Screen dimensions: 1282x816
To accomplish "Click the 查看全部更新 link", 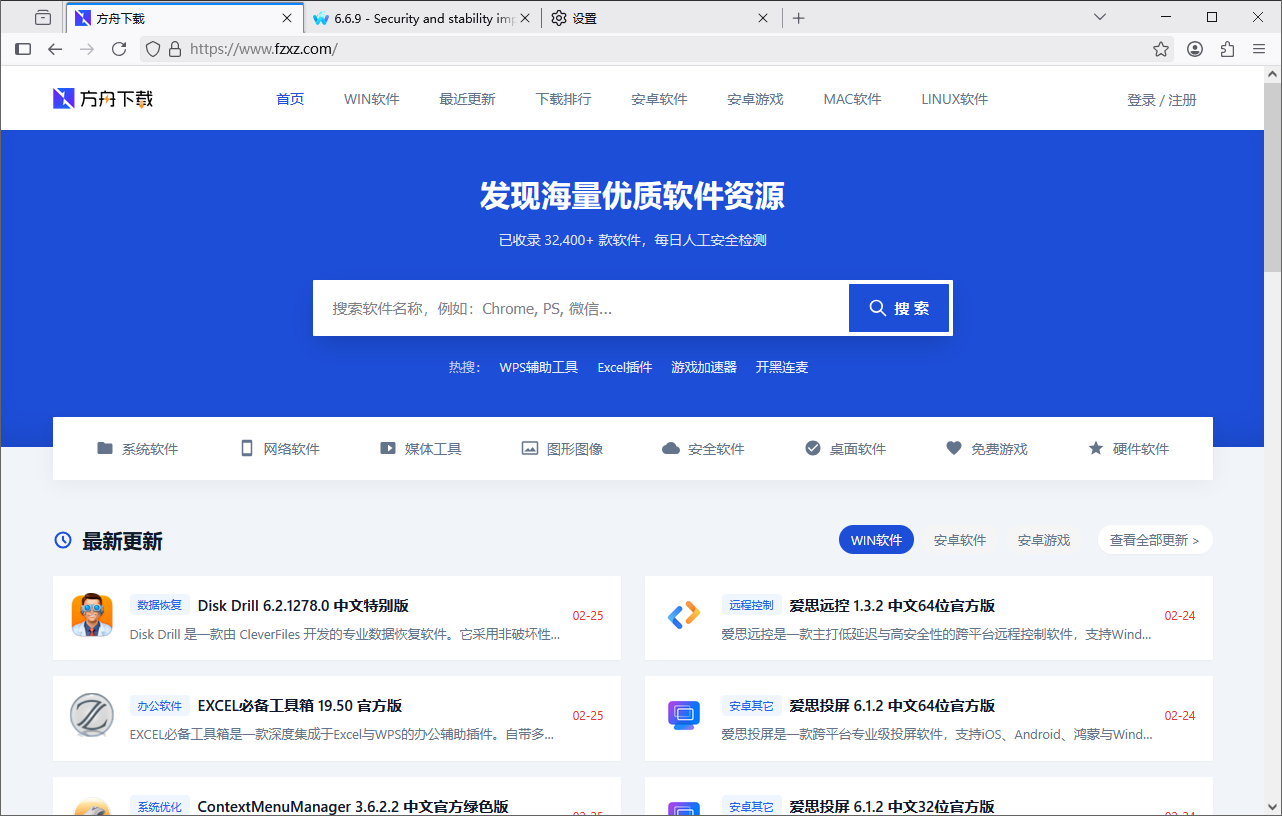I will (1154, 539).
